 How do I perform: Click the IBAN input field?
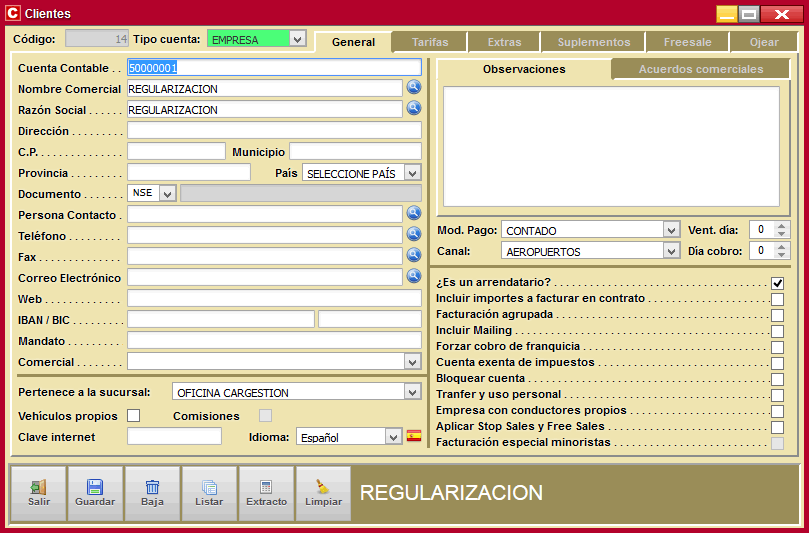tap(221, 320)
